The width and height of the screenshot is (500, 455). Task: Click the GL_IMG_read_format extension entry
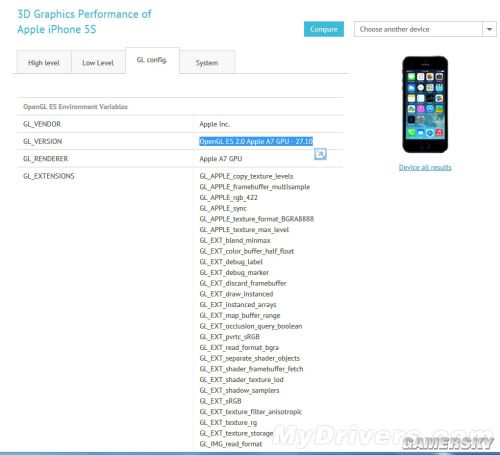click(x=231, y=444)
